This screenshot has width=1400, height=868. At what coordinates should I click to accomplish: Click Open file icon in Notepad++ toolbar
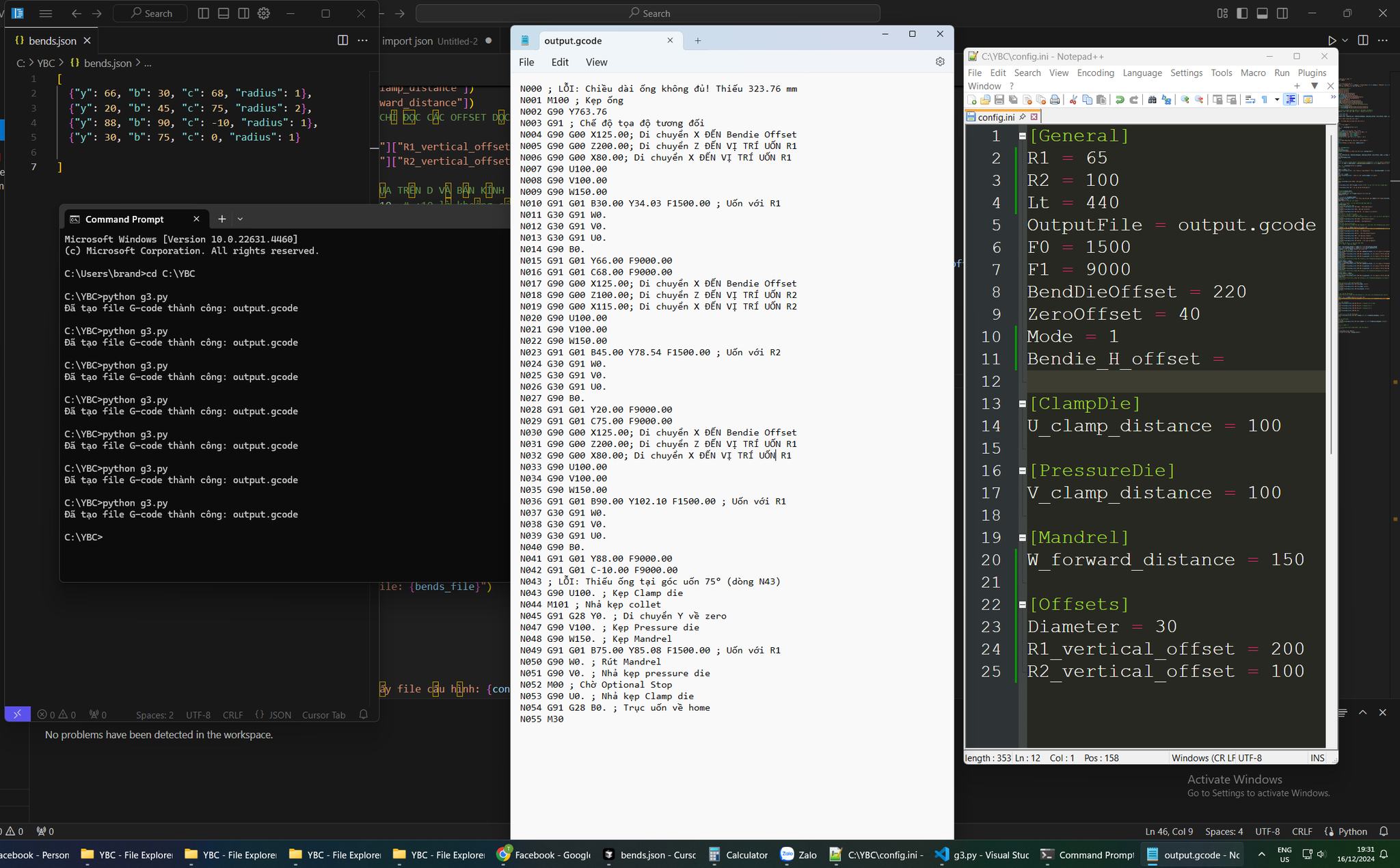click(x=985, y=100)
